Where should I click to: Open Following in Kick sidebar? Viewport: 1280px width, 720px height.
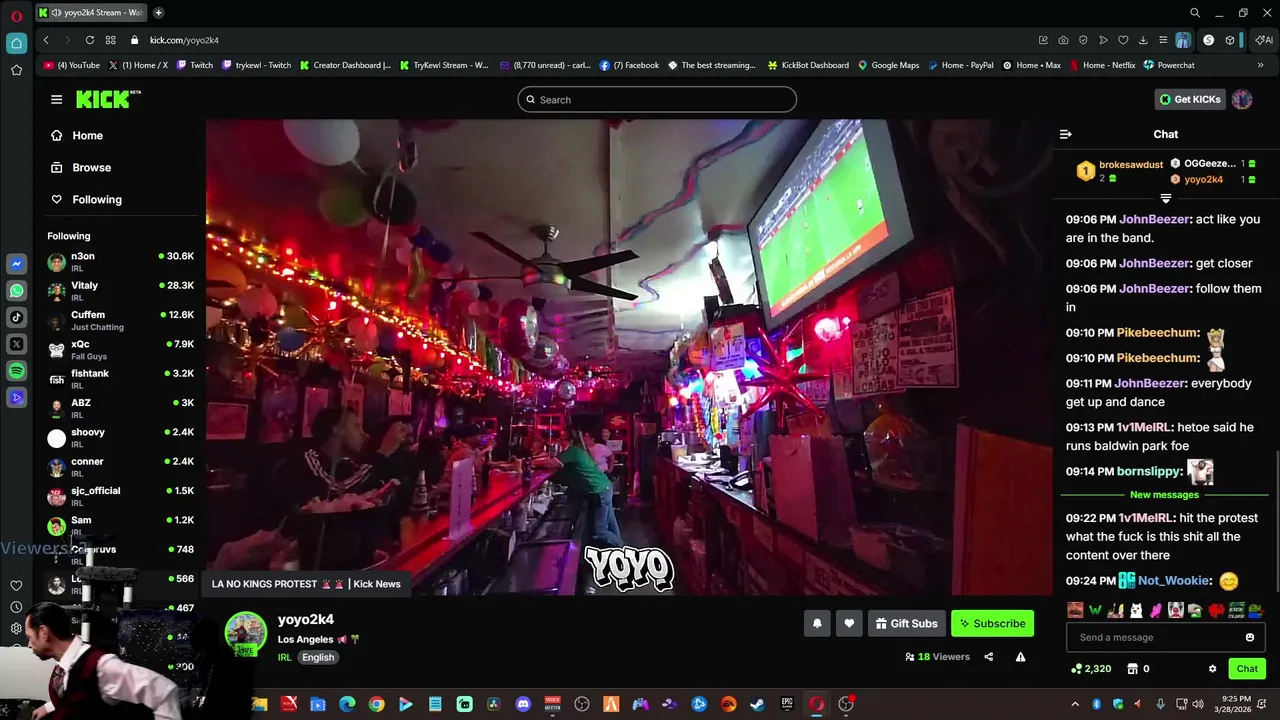[x=86, y=199]
